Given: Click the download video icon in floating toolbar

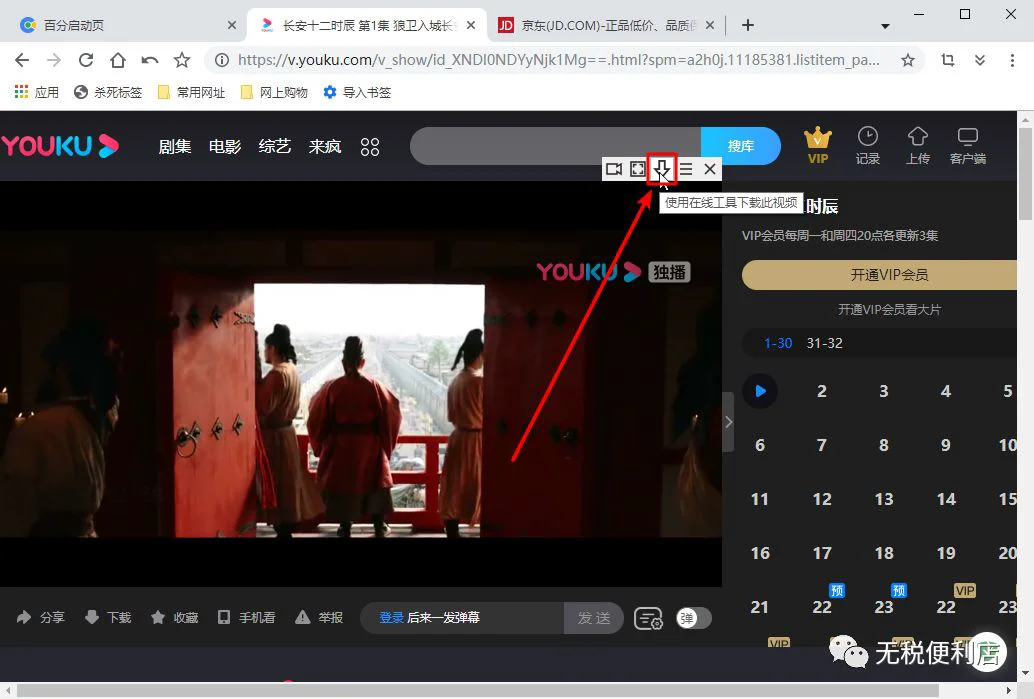Looking at the screenshot, I should [662, 169].
